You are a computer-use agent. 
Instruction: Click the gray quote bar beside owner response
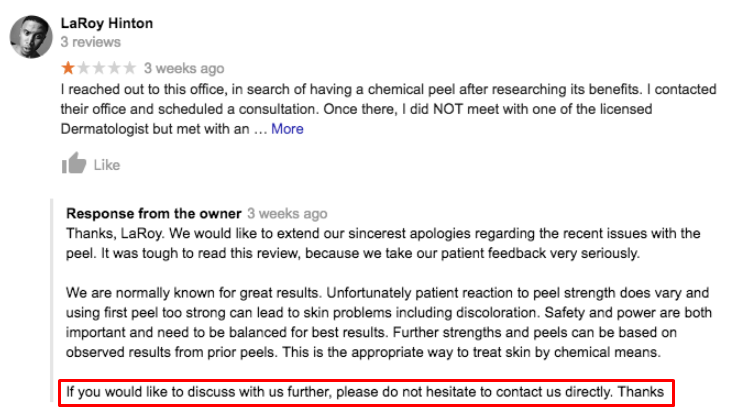click(x=52, y=301)
